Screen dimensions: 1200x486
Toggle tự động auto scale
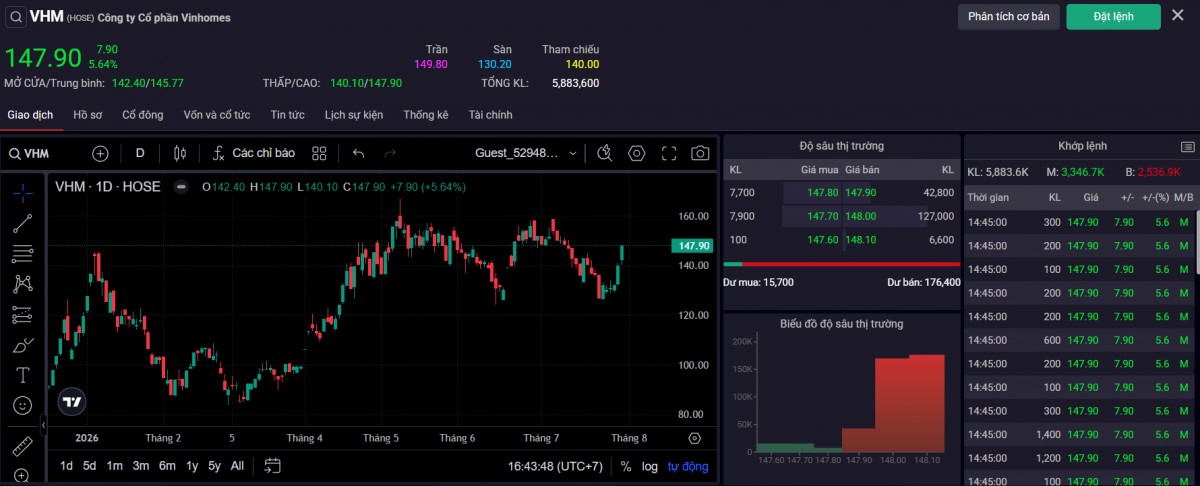688,466
